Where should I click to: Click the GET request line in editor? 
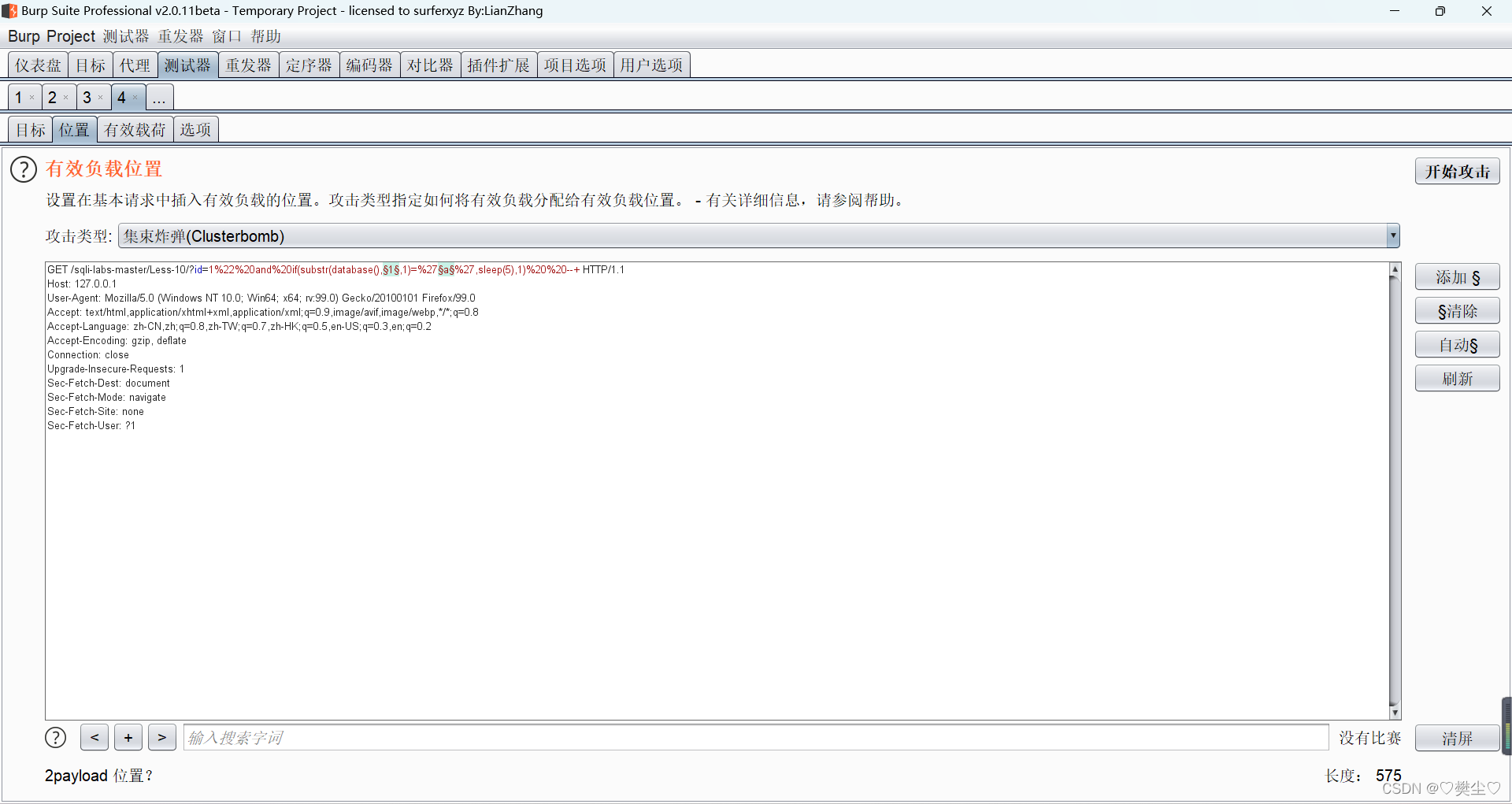pyautogui.click(x=335, y=269)
